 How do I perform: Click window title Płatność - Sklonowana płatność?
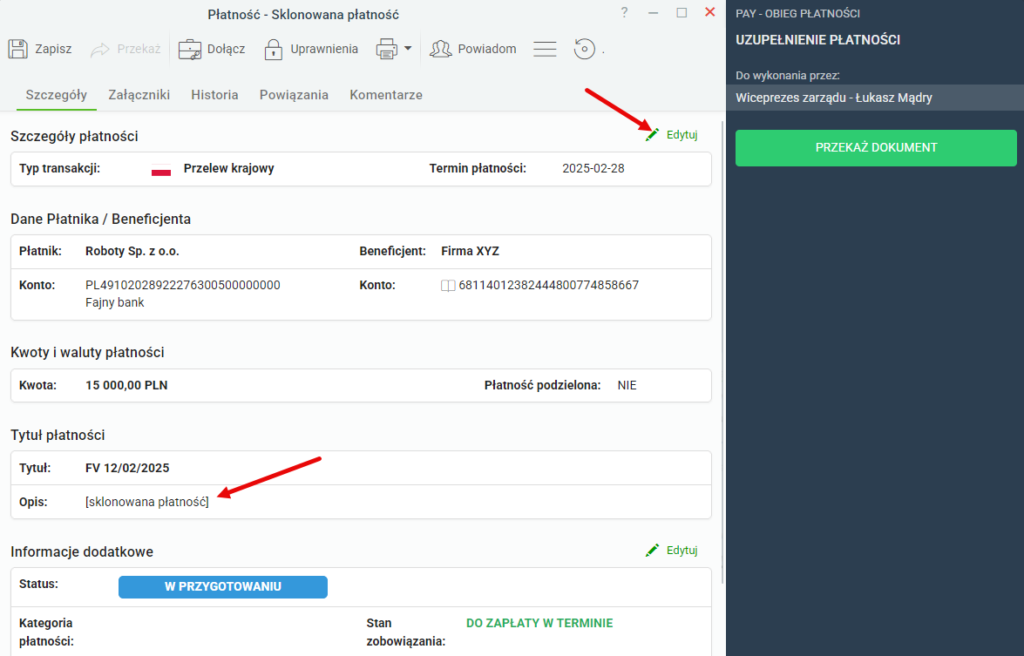303,14
